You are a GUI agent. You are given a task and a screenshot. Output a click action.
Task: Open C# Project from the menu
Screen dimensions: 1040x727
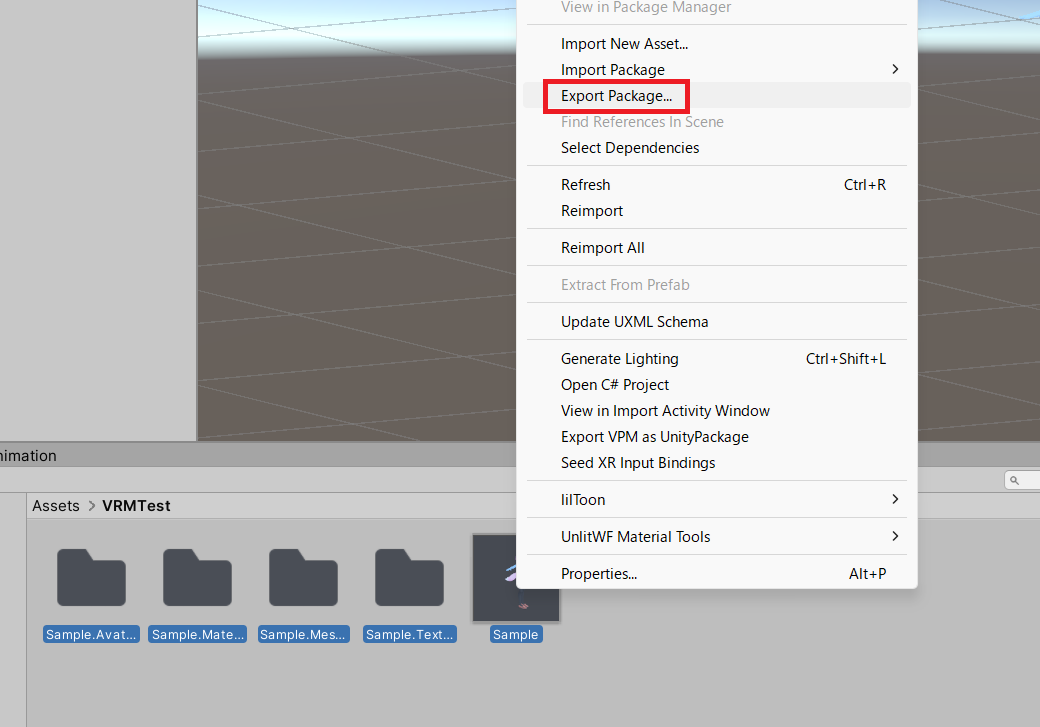(x=615, y=385)
